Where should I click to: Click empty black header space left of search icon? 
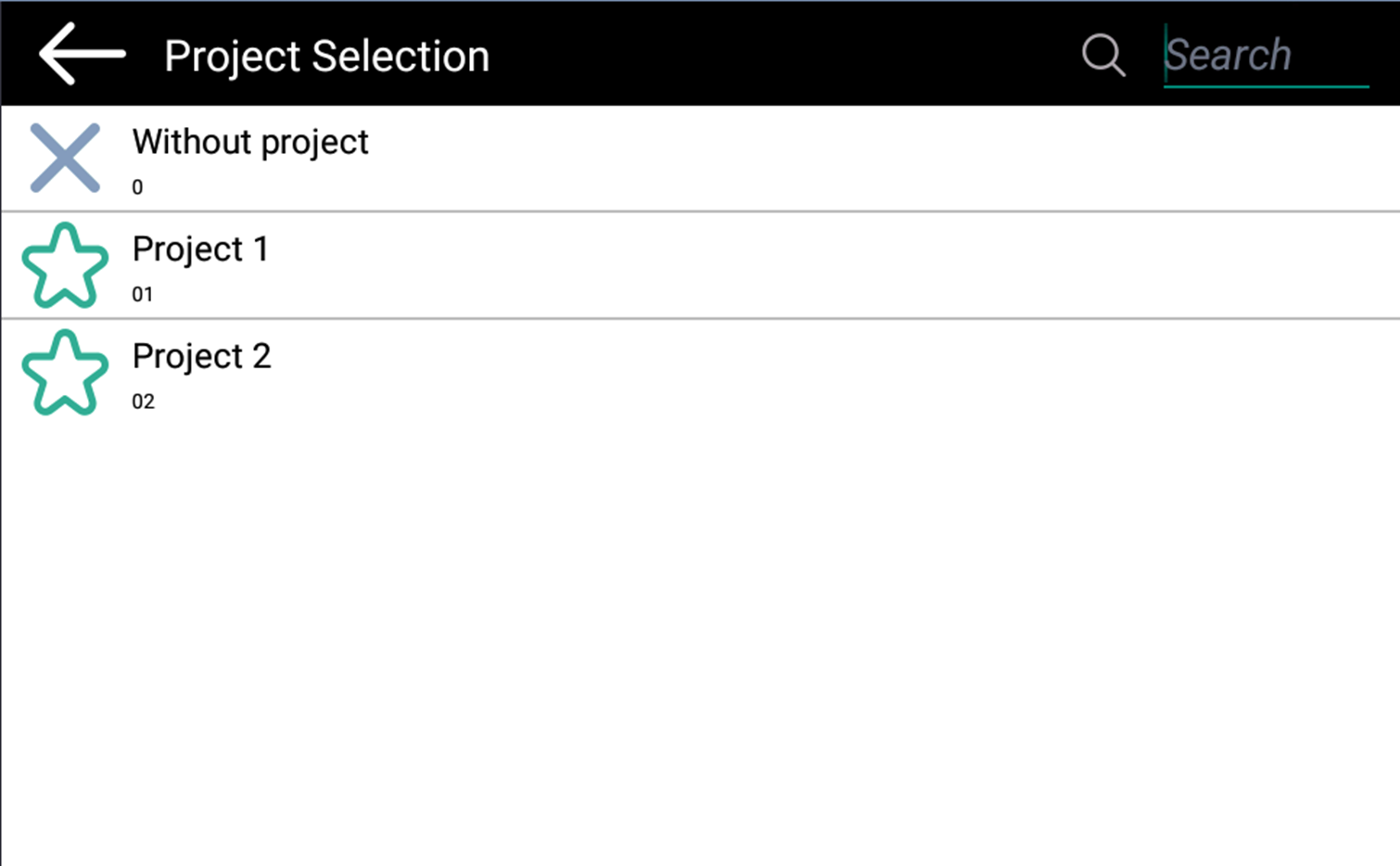tap(788, 54)
